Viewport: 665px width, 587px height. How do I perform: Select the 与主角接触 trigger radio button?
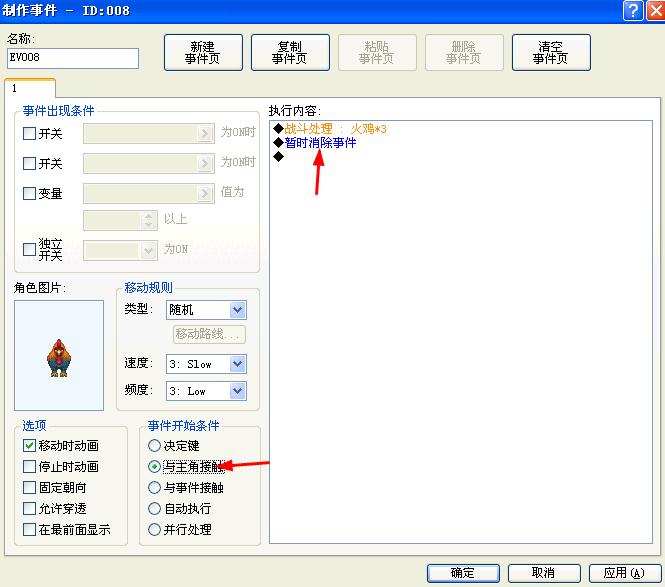154,467
